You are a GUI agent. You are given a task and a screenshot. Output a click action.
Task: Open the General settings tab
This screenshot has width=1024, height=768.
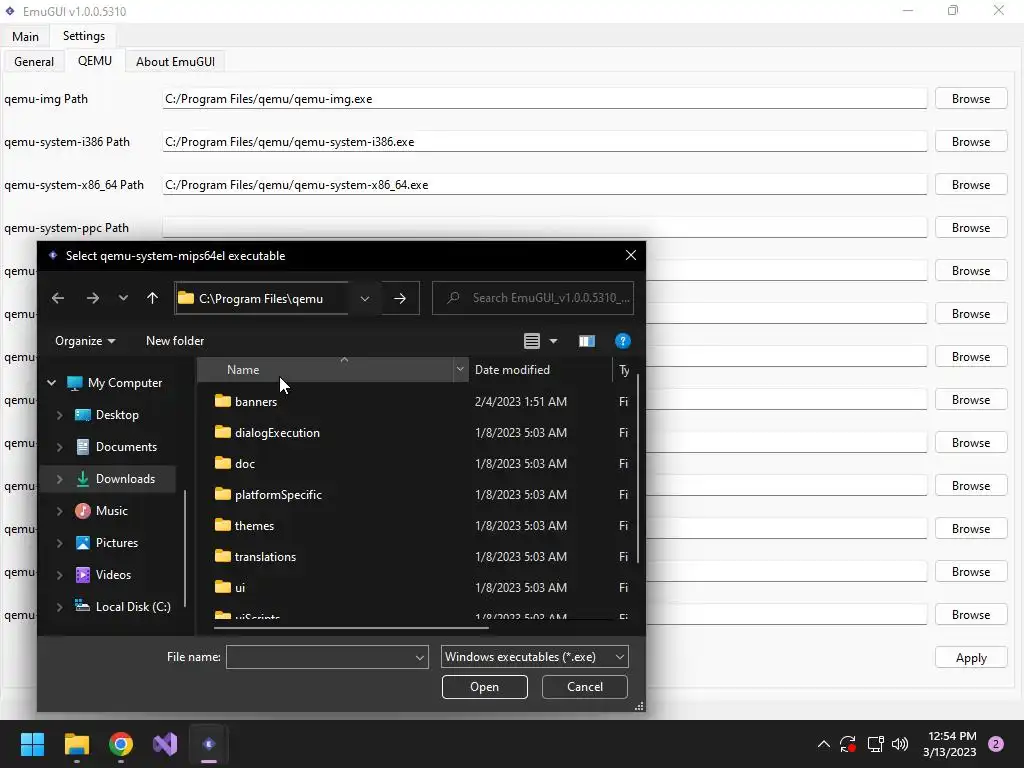click(x=34, y=61)
